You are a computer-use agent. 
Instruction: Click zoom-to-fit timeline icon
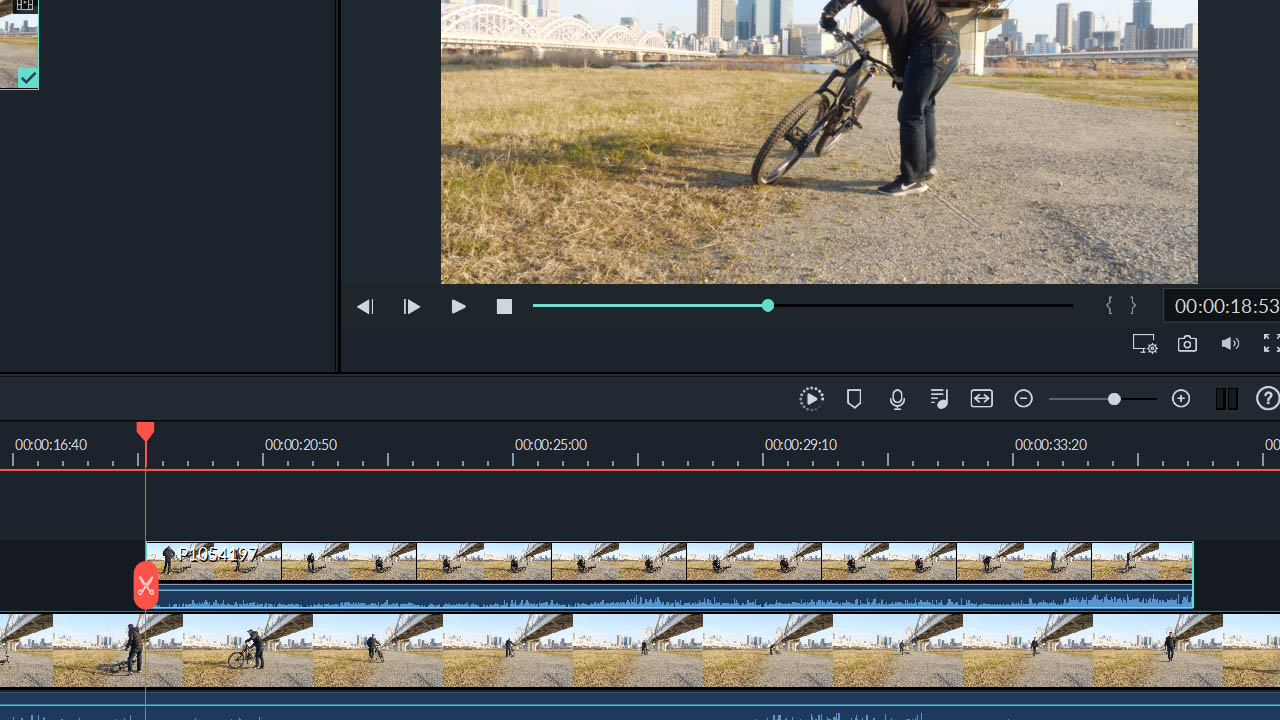[x=982, y=399]
